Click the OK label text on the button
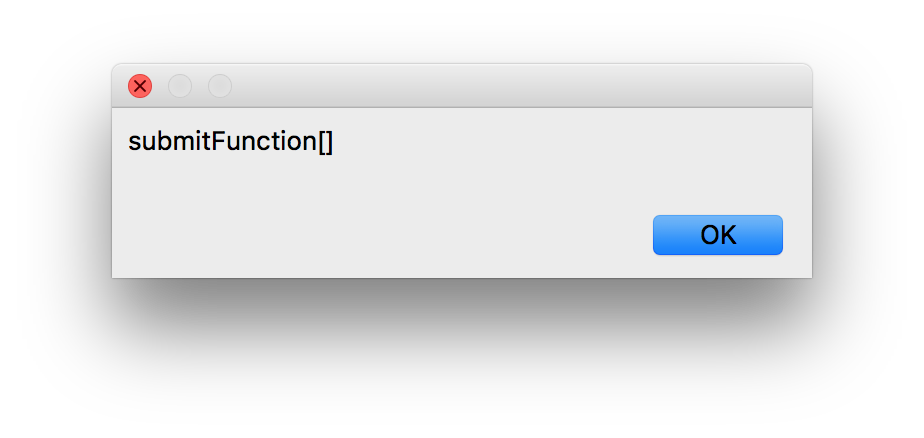 tap(718, 235)
